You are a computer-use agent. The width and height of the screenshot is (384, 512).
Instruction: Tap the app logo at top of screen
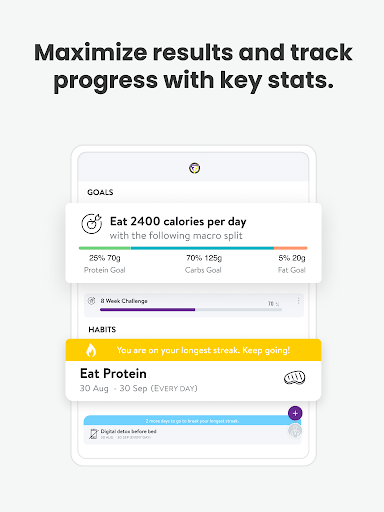pos(195,168)
